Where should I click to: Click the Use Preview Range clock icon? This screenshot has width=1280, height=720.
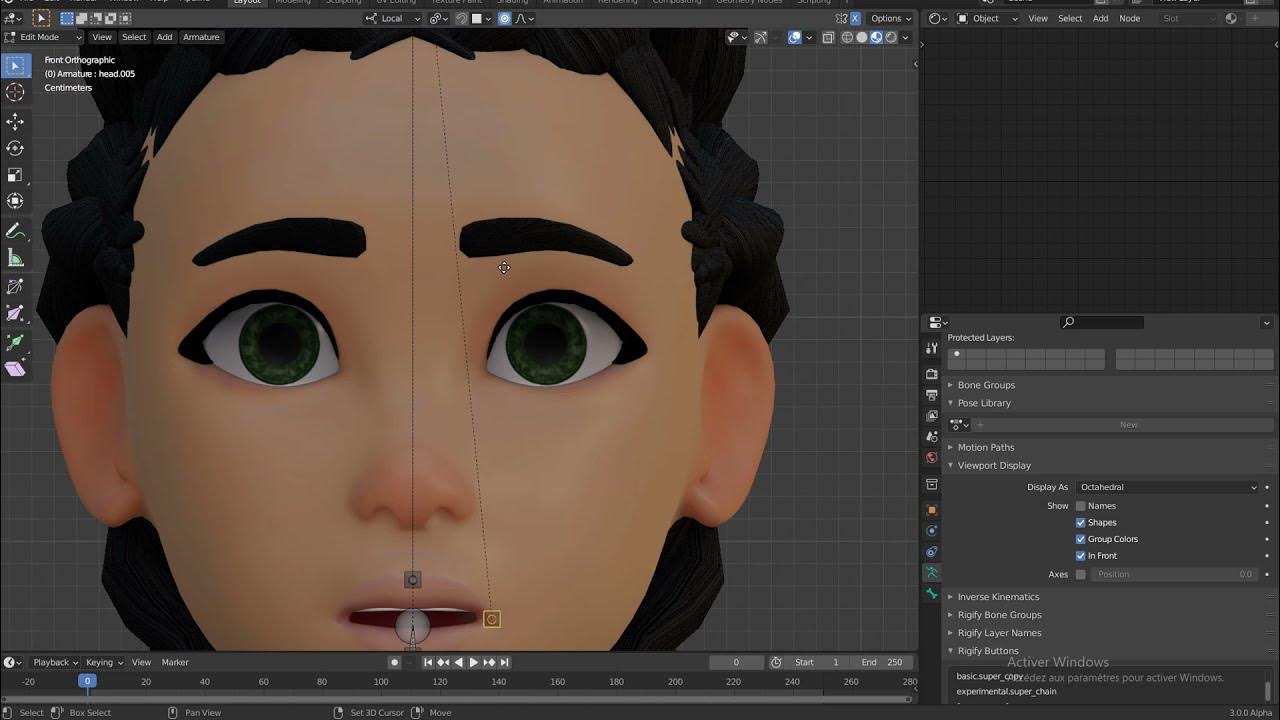pyautogui.click(x=776, y=662)
